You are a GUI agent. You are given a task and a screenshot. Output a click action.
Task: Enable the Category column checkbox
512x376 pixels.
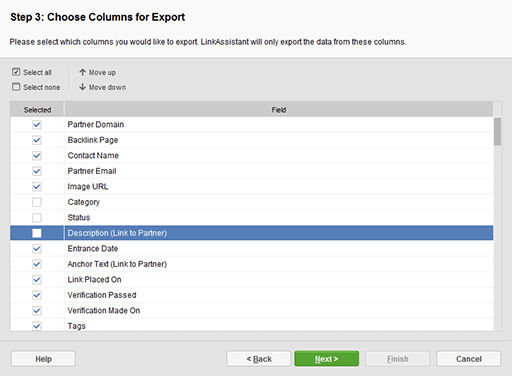point(37,202)
